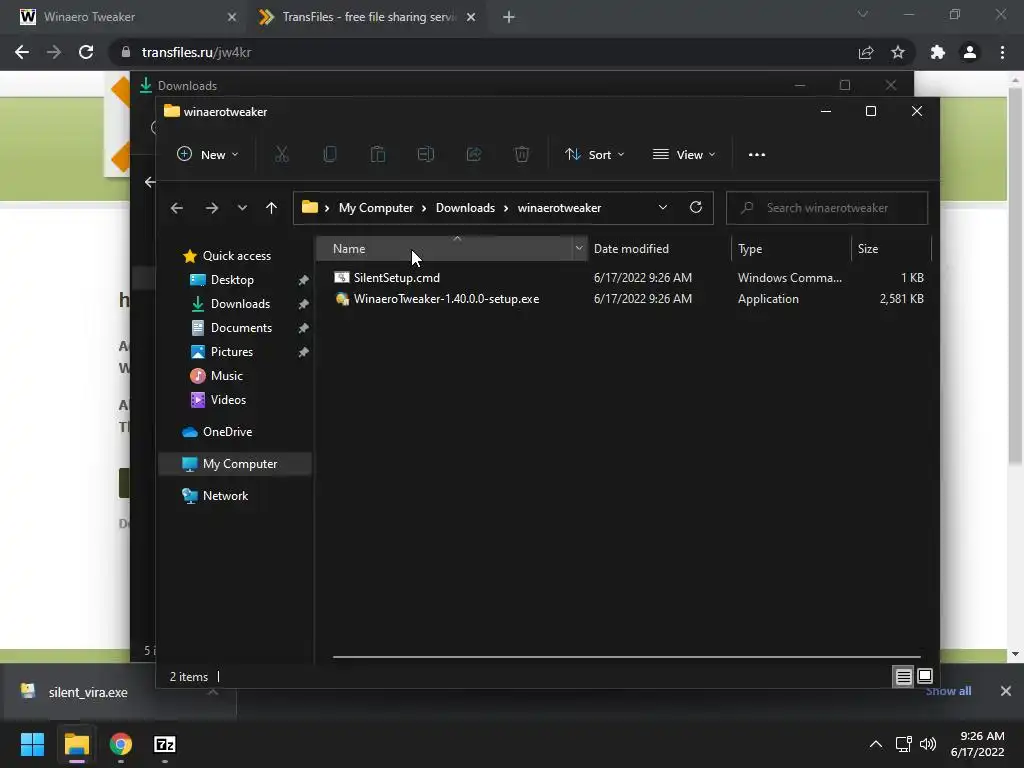
Task: Switch to details view icon in status bar
Action: tap(903, 677)
